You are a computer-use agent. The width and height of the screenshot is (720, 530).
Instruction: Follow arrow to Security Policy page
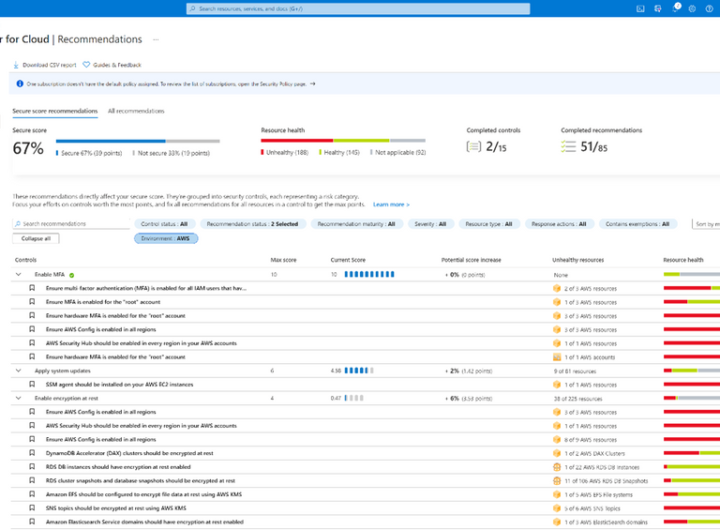tap(312, 84)
